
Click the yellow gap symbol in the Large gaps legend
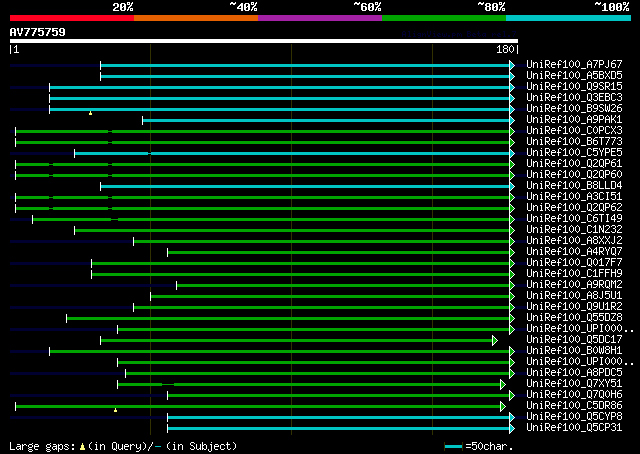coord(82,447)
